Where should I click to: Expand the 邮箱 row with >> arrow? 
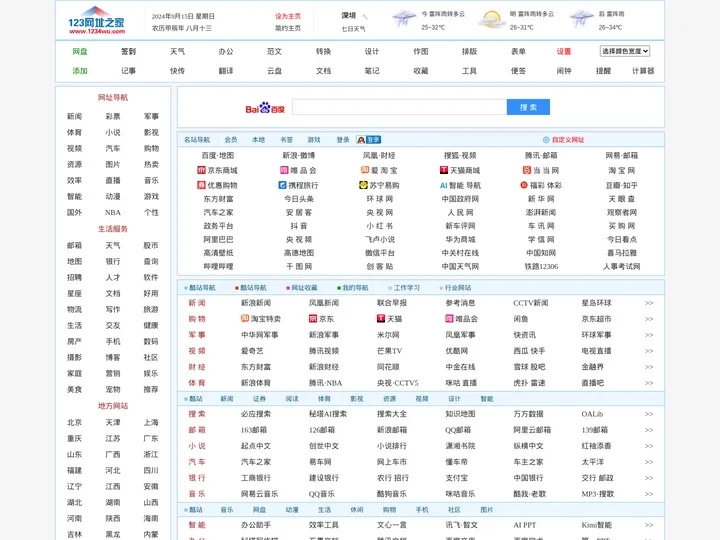(649, 430)
